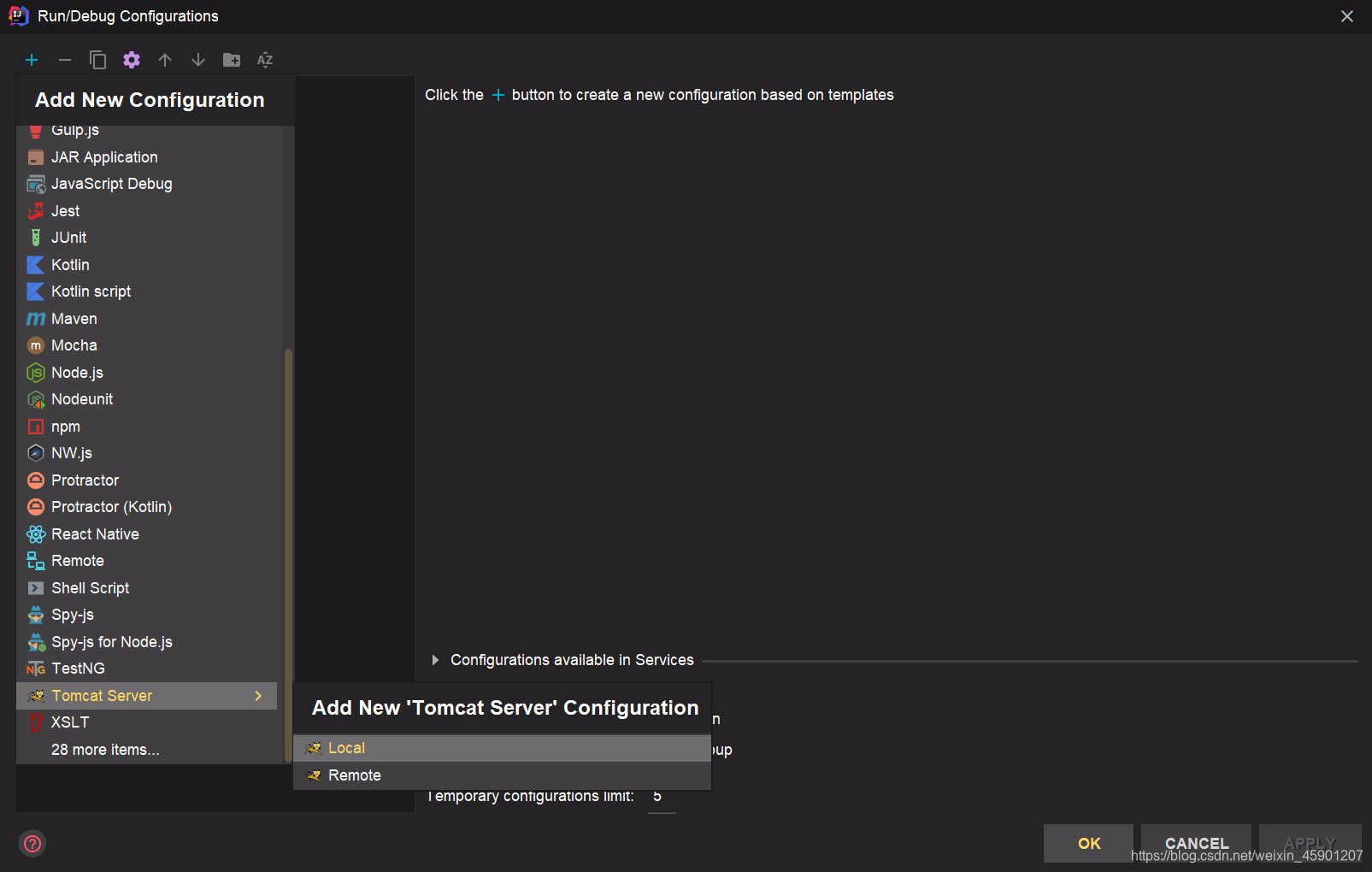Viewport: 1372px width, 872px height.
Task: Select Remote in the configuration list
Action: (x=146, y=561)
